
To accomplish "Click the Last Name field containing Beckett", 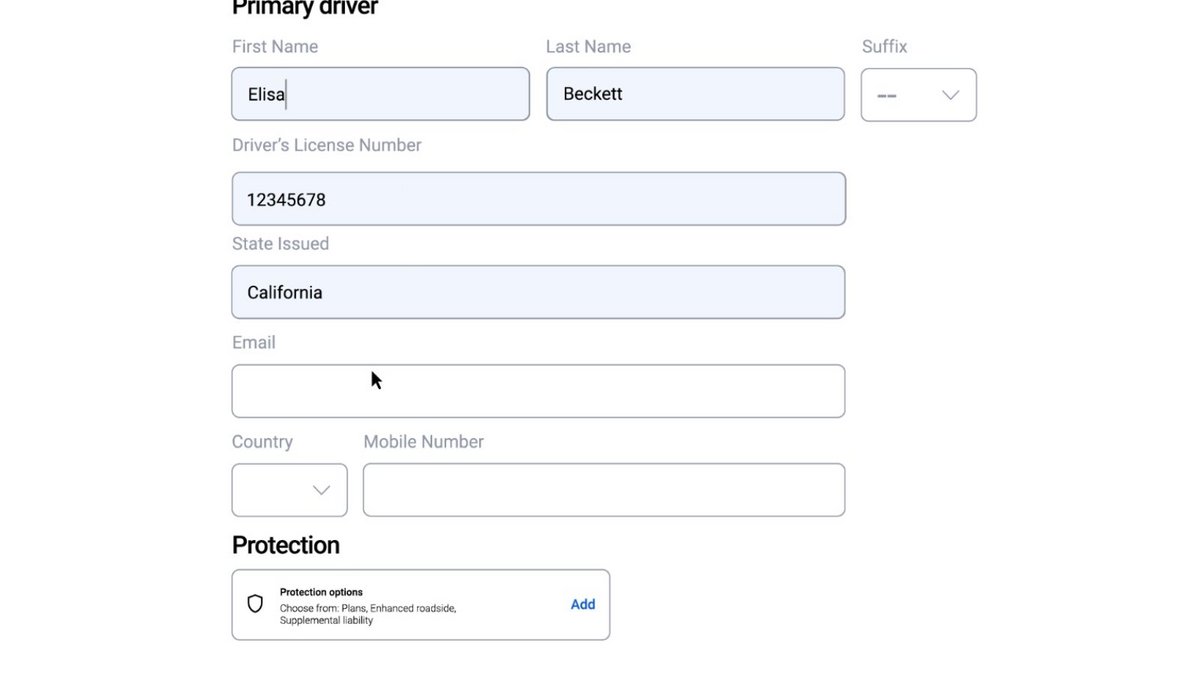I will pos(695,94).
